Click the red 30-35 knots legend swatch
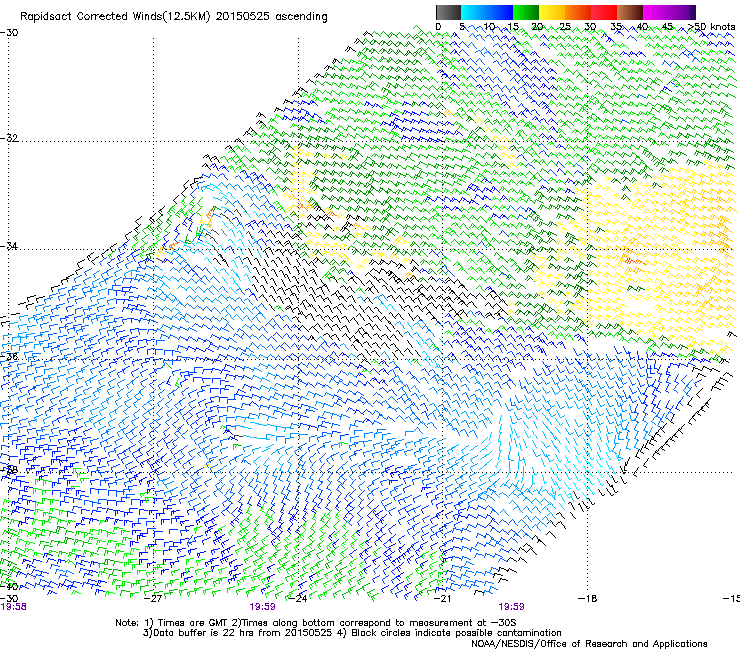This screenshot has height=650, width=740. [x=604, y=12]
